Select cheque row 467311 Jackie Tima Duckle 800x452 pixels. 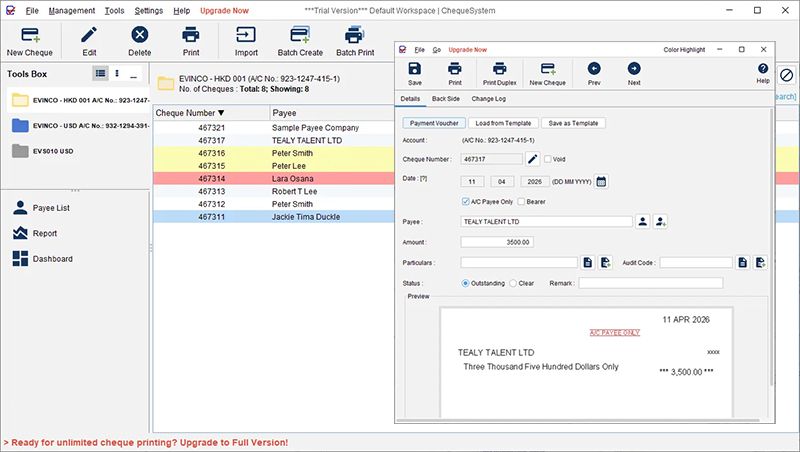(x=273, y=217)
